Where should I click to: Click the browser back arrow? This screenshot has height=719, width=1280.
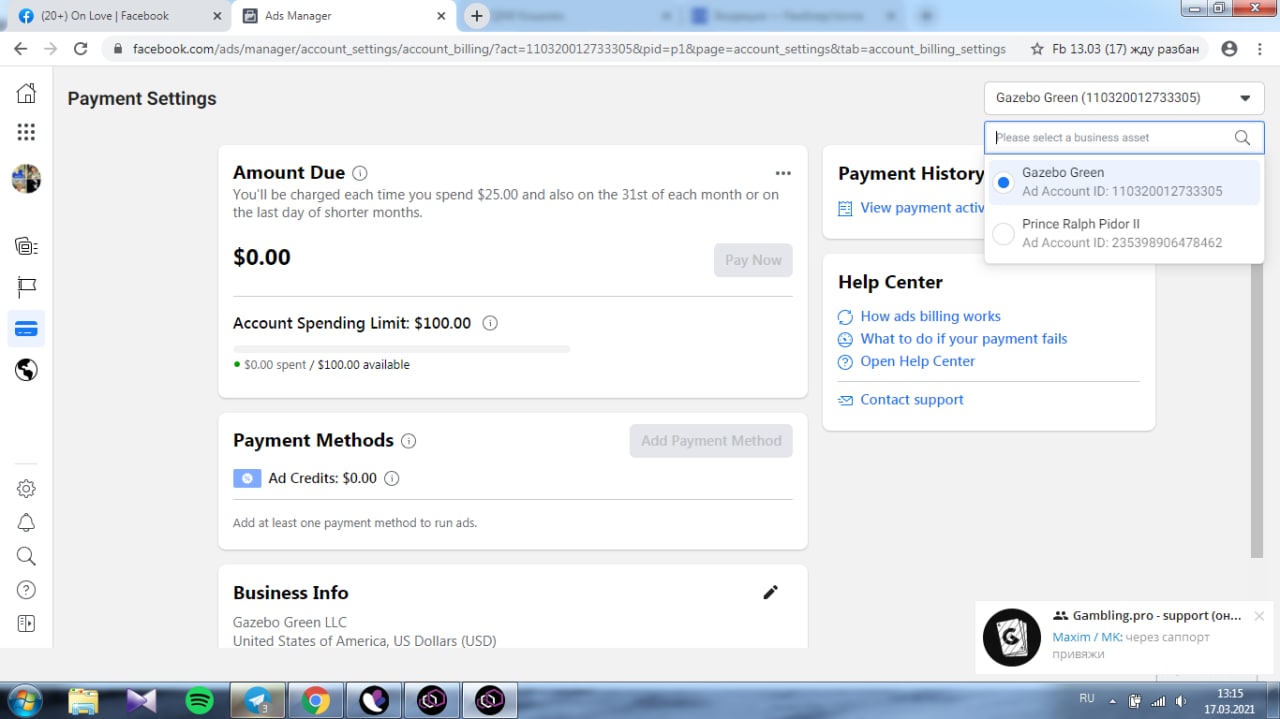click(x=20, y=48)
